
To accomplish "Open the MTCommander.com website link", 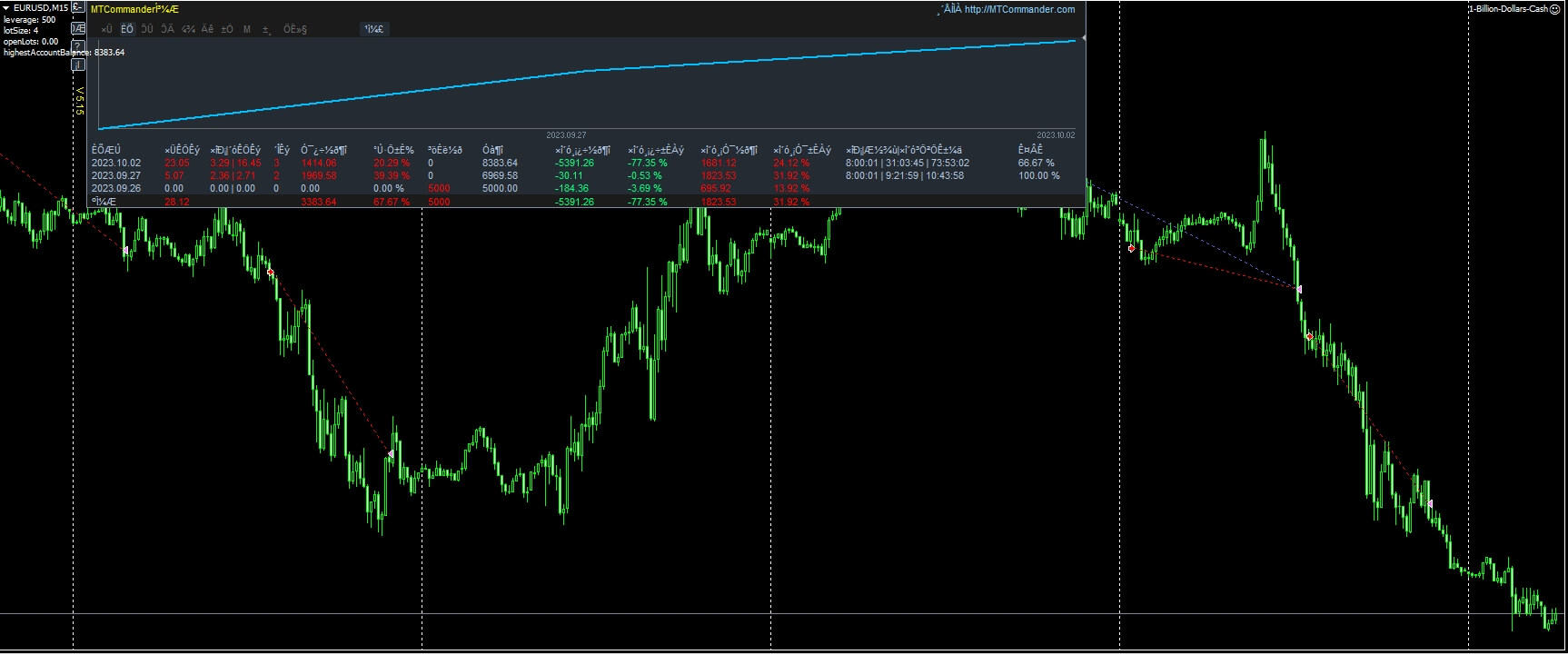I will 1018,10.
